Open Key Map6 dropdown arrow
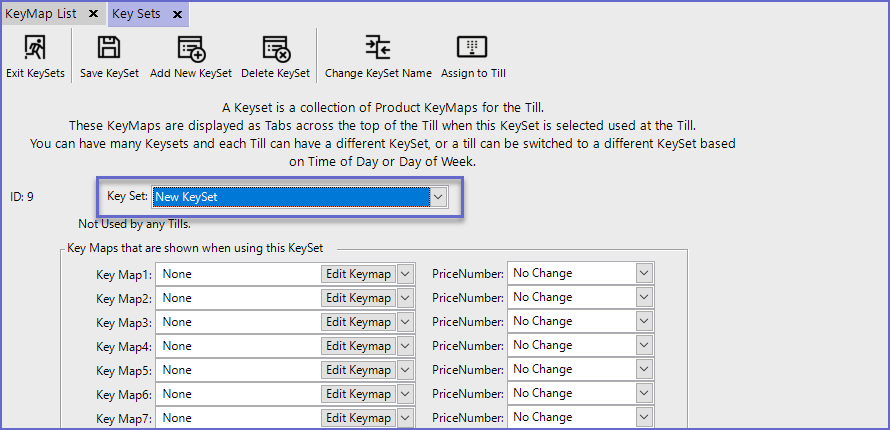The image size is (890, 430). 405,394
